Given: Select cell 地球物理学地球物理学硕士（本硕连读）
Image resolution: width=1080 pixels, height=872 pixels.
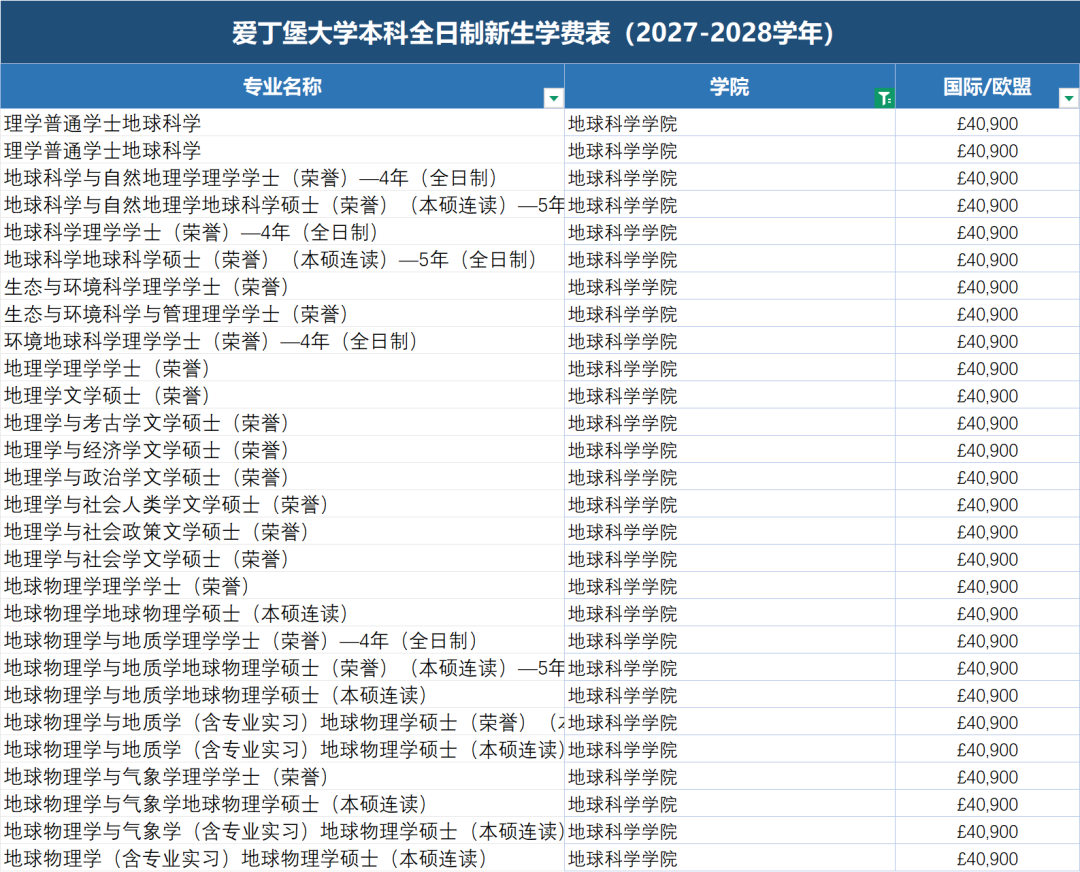Looking at the screenshot, I should tap(282, 614).
